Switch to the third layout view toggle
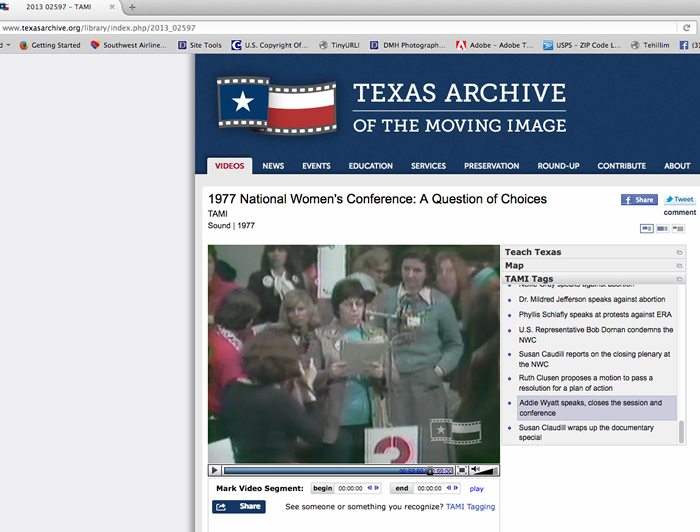 [679, 228]
